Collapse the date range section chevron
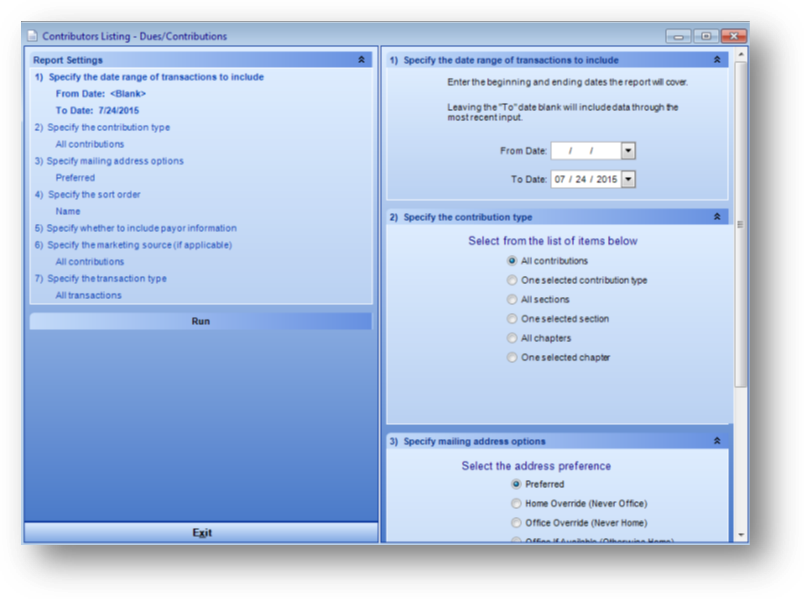This screenshot has height=599, width=804. (x=717, y=60)
